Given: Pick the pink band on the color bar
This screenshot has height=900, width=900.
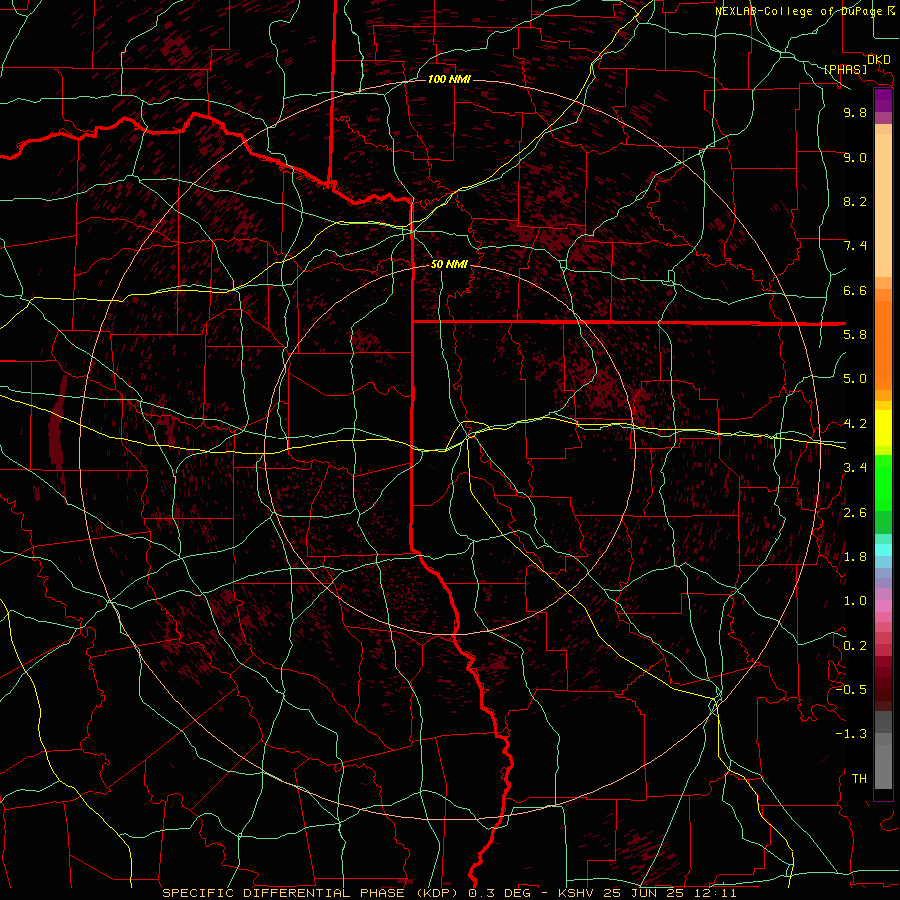Looking at the screenshot, I should [883, 606].
